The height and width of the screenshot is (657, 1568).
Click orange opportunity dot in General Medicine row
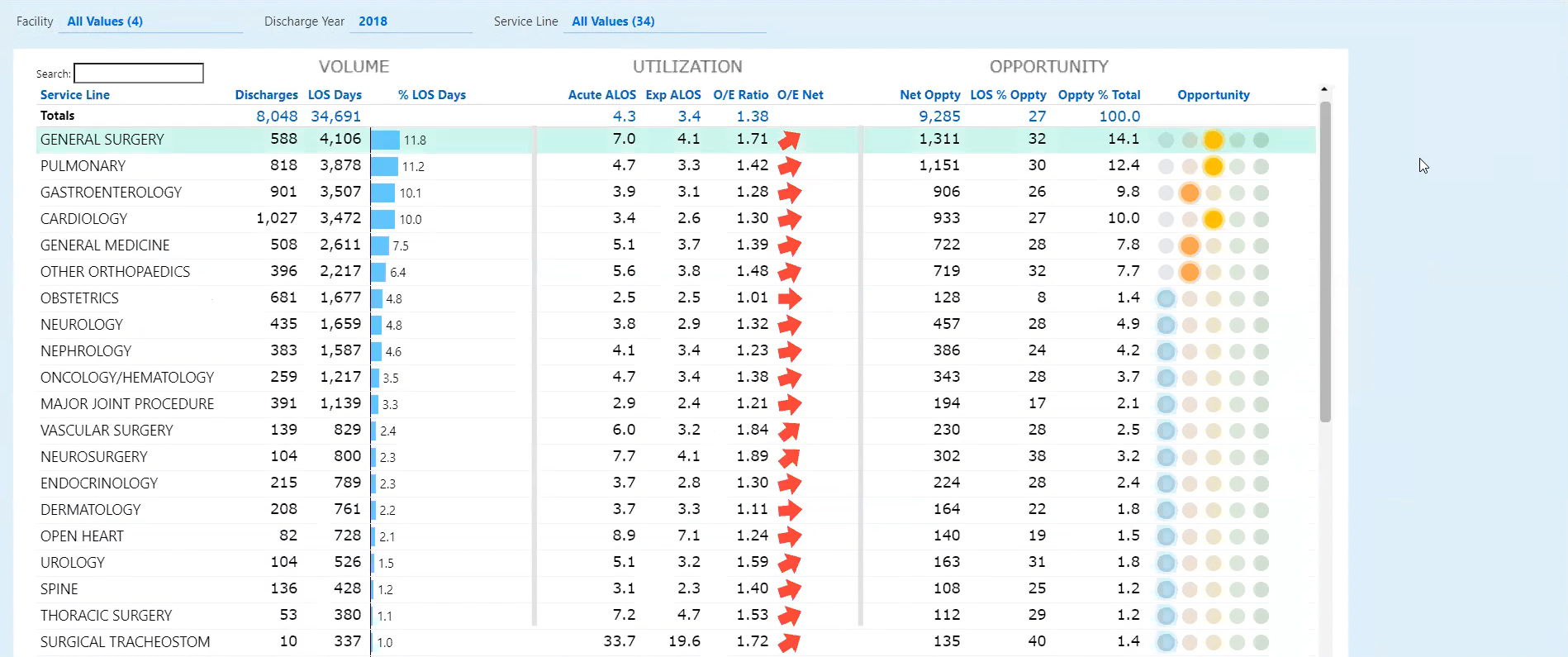pyautogui.click(x=1189, y=245)
